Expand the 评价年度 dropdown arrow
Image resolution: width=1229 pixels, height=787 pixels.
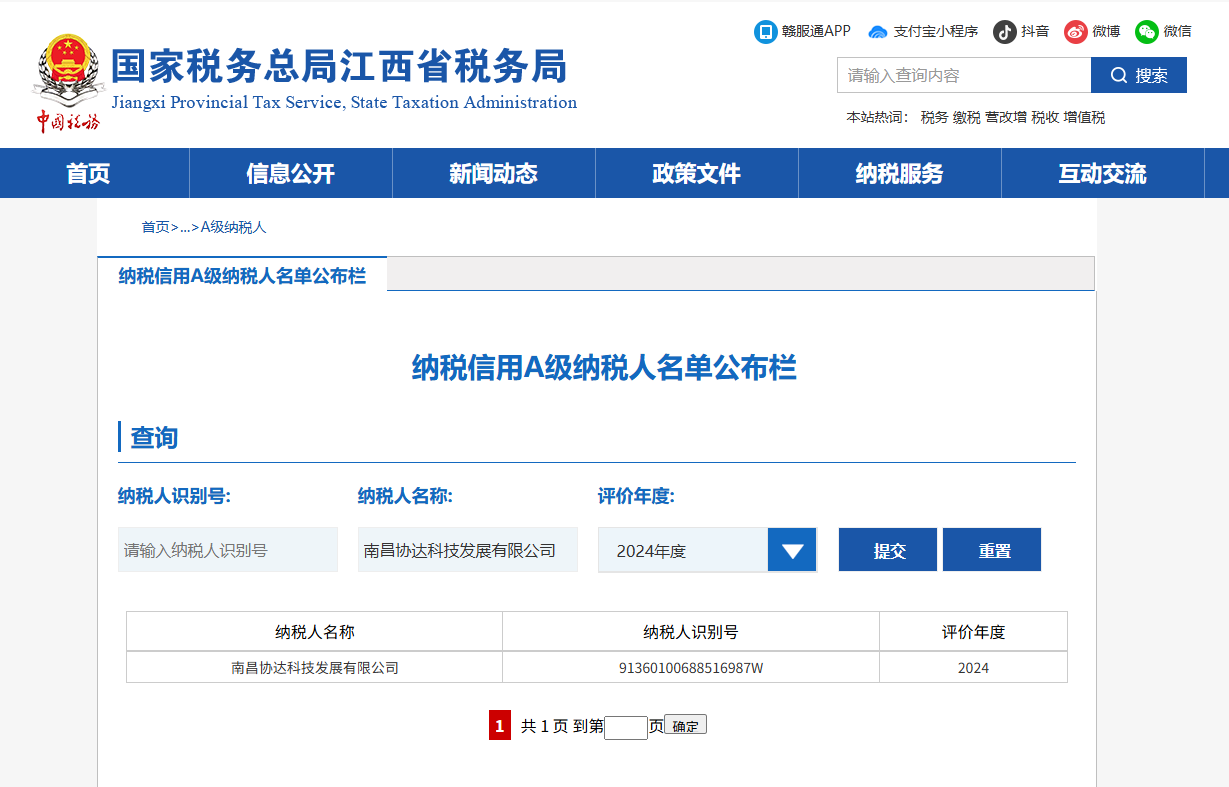[x=792, y=551]
